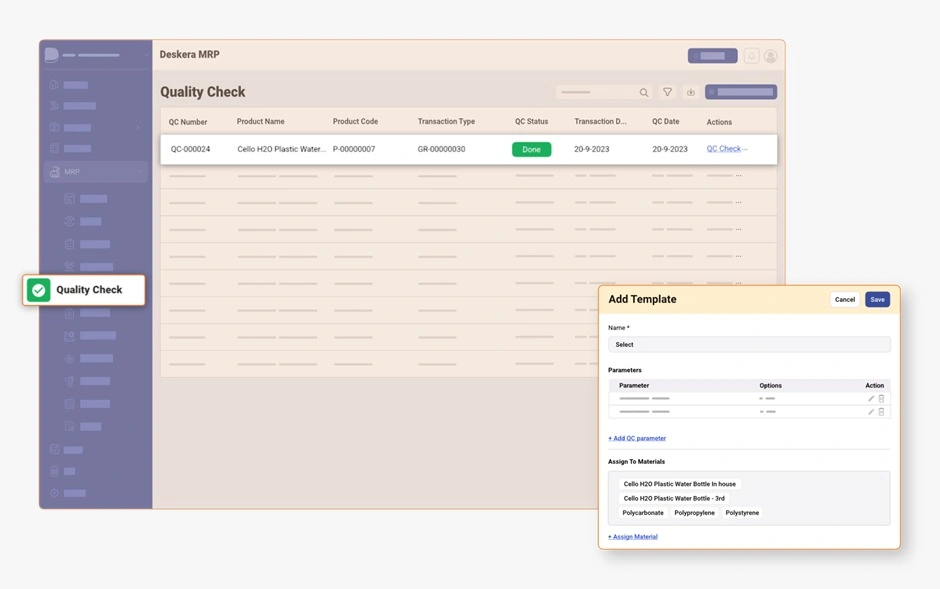Expand the MRP sidebar section
The height and width of the screenshot is (589, 940).
[x=95, y=172]
